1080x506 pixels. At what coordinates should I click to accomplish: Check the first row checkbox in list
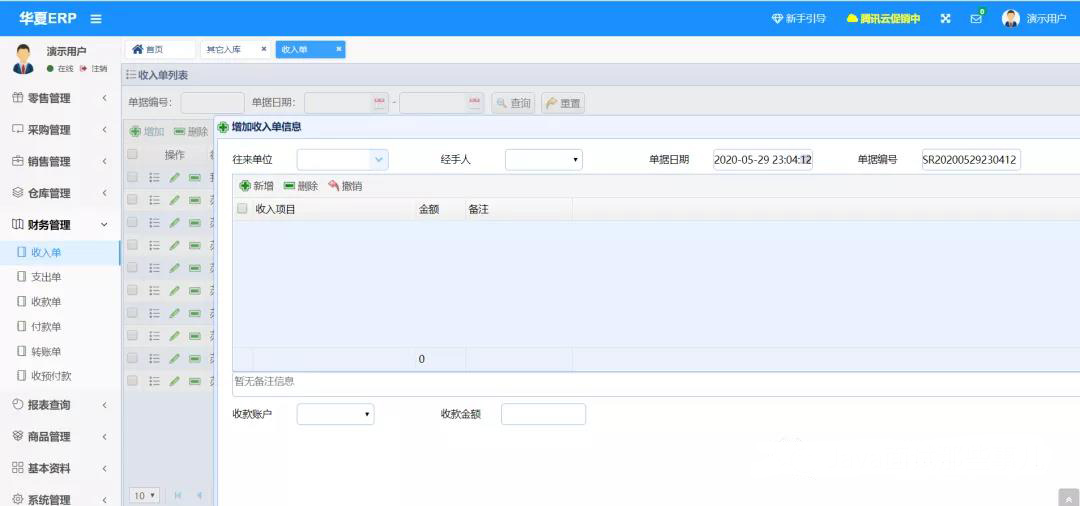point(132,177)
